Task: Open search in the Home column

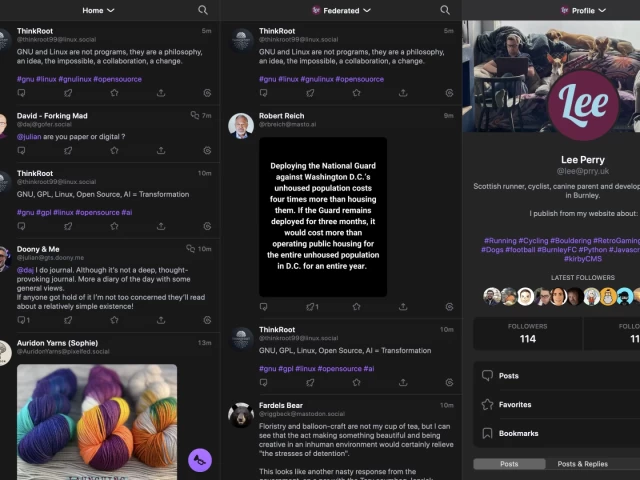Action: click(x=203, y=10)
